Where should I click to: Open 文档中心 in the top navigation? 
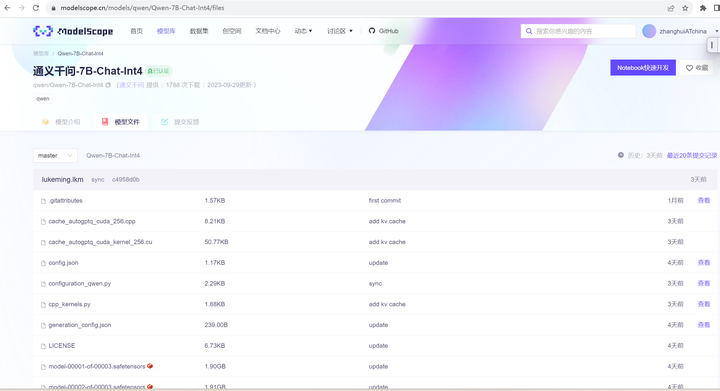(268, 31)
